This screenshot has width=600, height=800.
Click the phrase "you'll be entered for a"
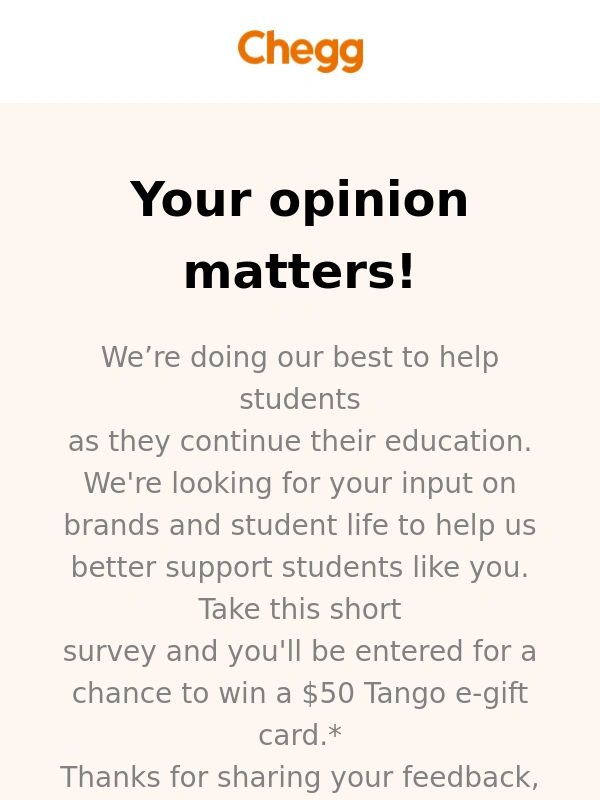[382, 652]
